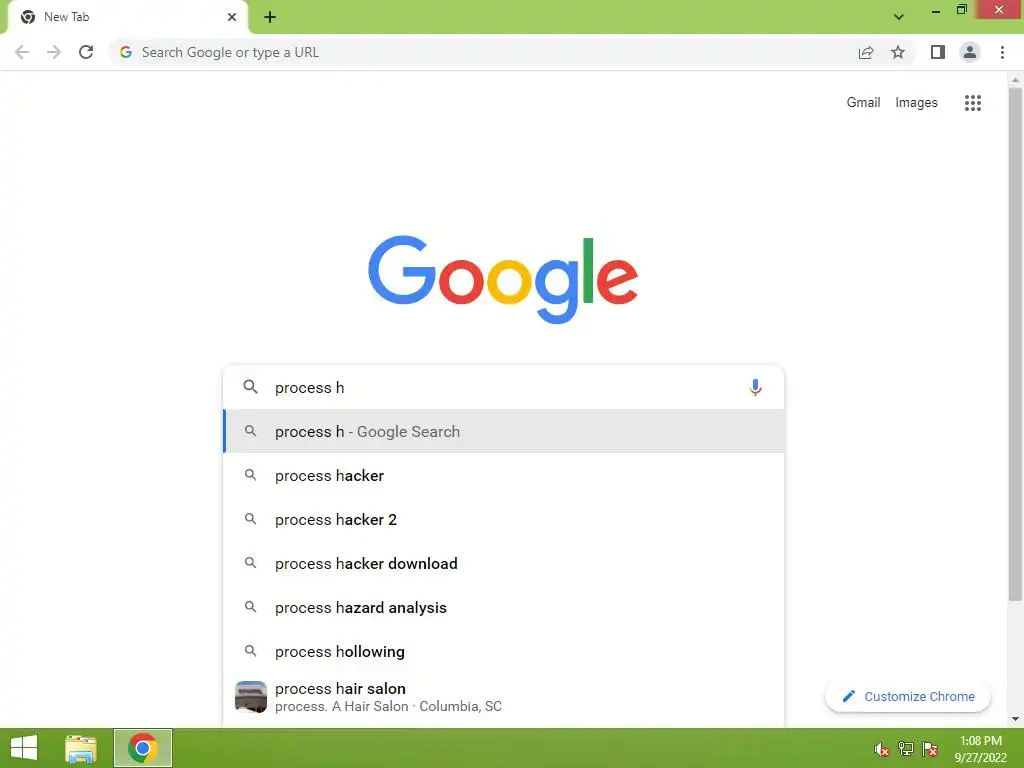Minimize the Chrome window
This screenshot has width=1024, height=768.
coord(936,11)
